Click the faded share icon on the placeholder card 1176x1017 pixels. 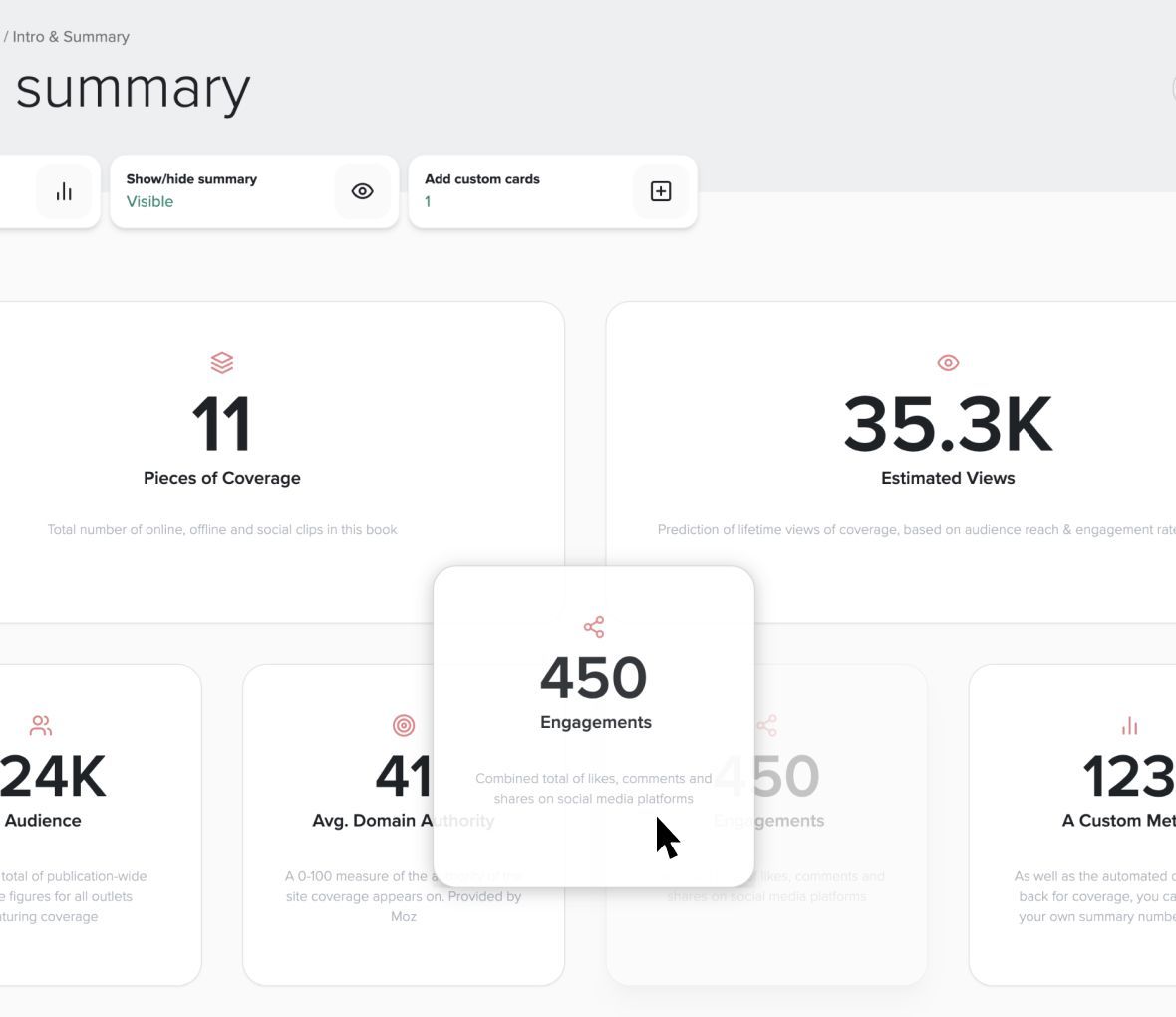click(x=766, y=725)
